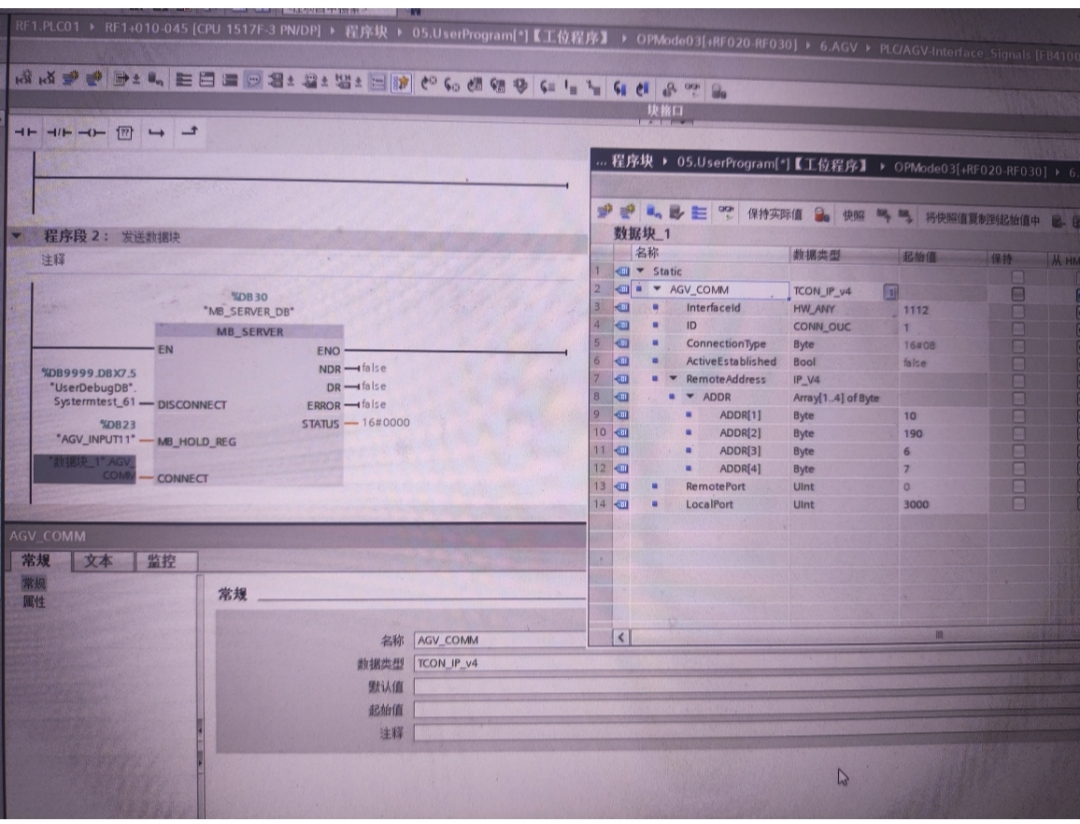Click first insert row icon in data block toolbar
The width and height of the screenshot is (1080, 824).
click(x=605, y=211)
